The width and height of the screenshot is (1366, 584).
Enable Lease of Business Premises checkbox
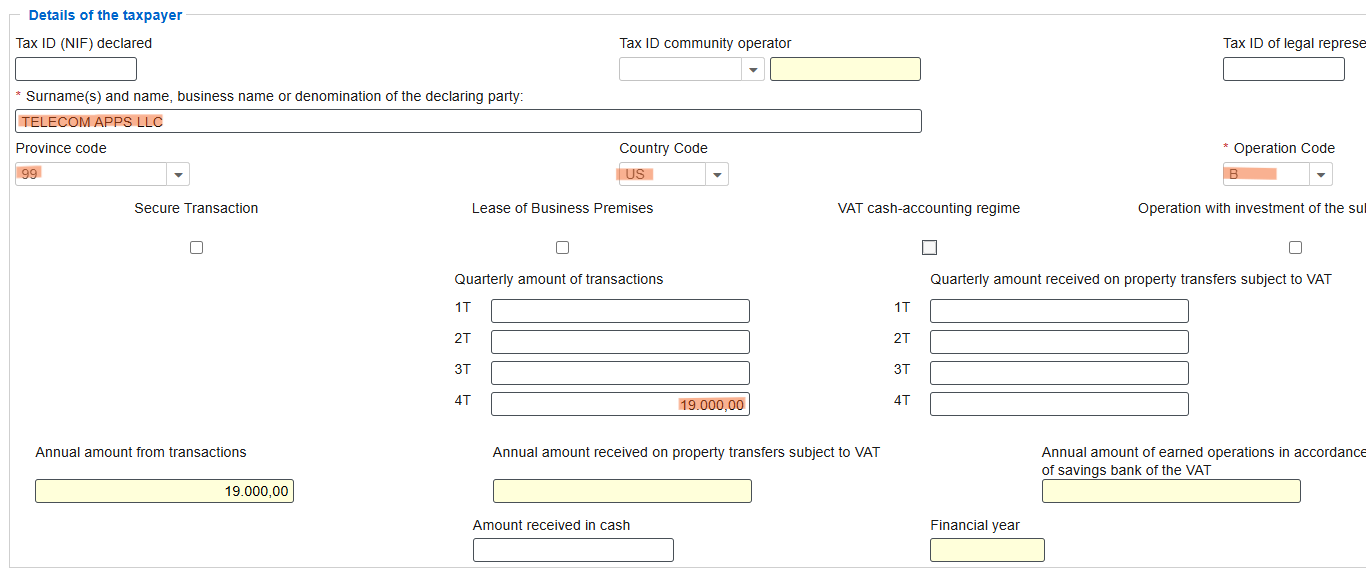(562, 248)
